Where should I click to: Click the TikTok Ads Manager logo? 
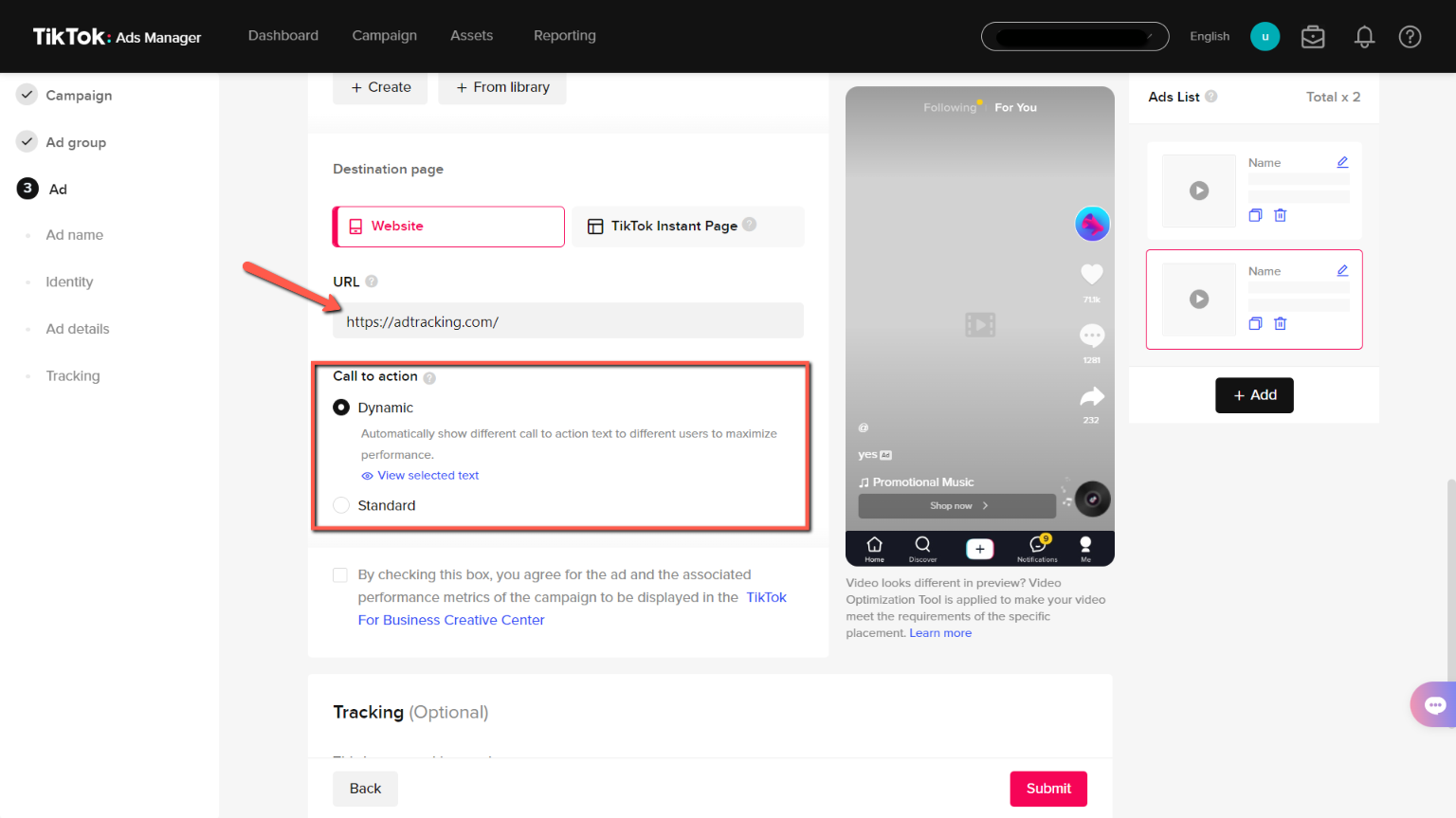(117, 37)
